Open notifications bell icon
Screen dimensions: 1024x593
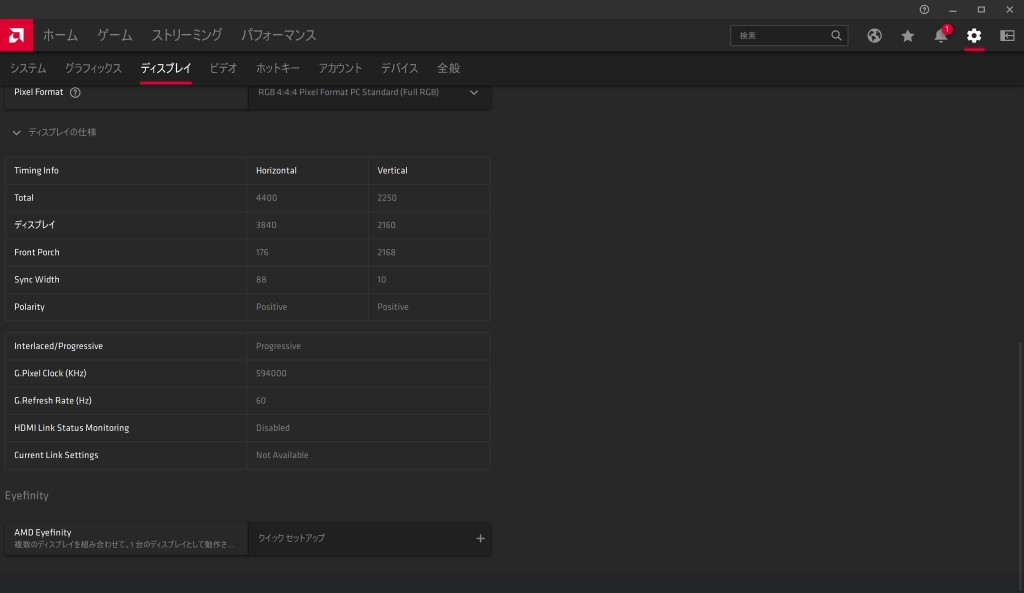point(941,35)
